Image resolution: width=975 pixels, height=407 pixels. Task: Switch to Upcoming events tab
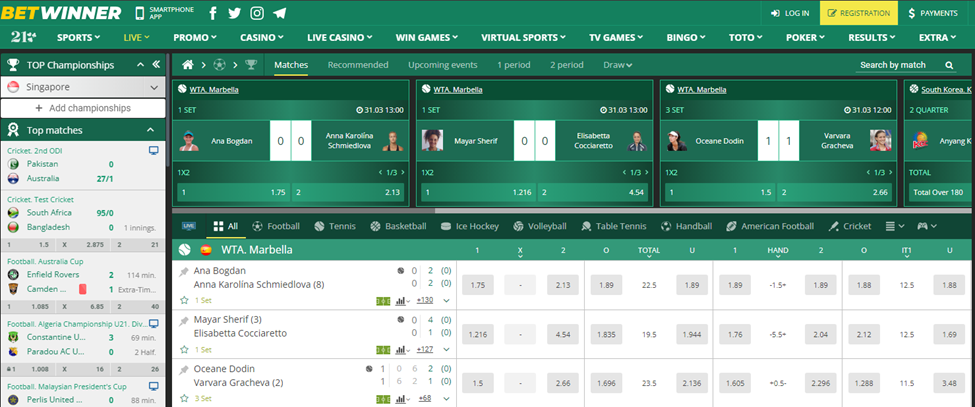443,65
